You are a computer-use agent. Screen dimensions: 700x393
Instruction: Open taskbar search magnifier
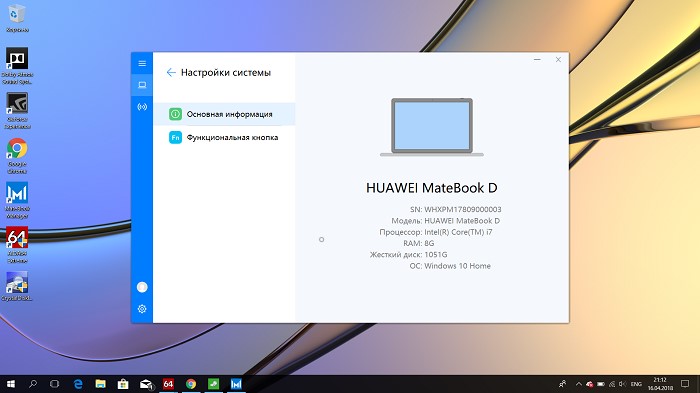(x=33, y=384)
